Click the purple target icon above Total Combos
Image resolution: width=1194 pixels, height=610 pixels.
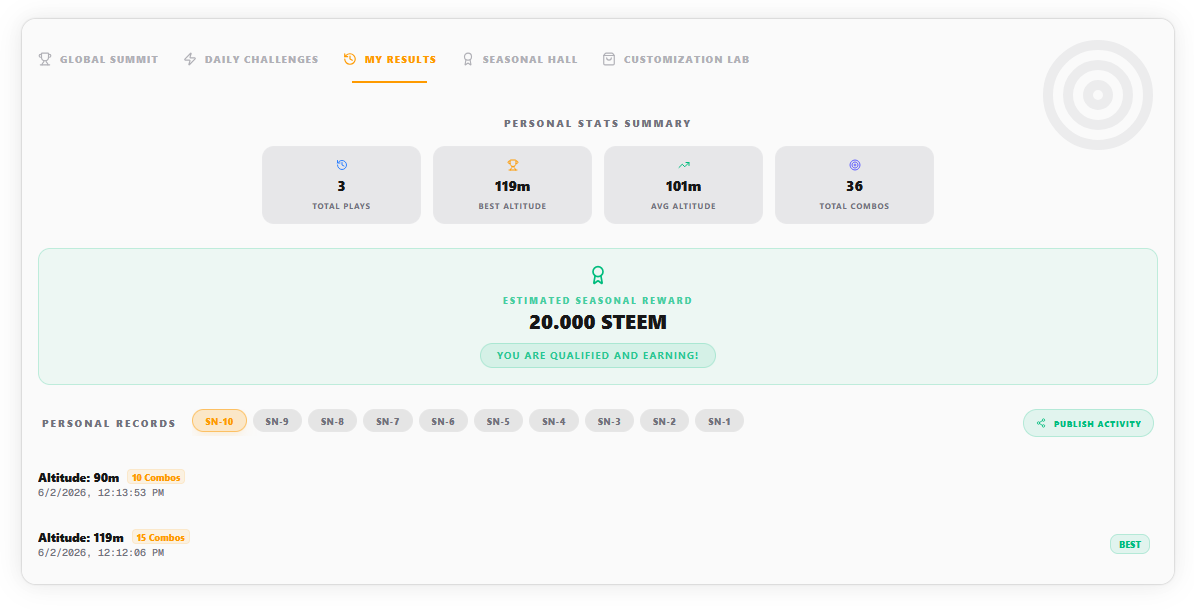click(x=854, y=164)
